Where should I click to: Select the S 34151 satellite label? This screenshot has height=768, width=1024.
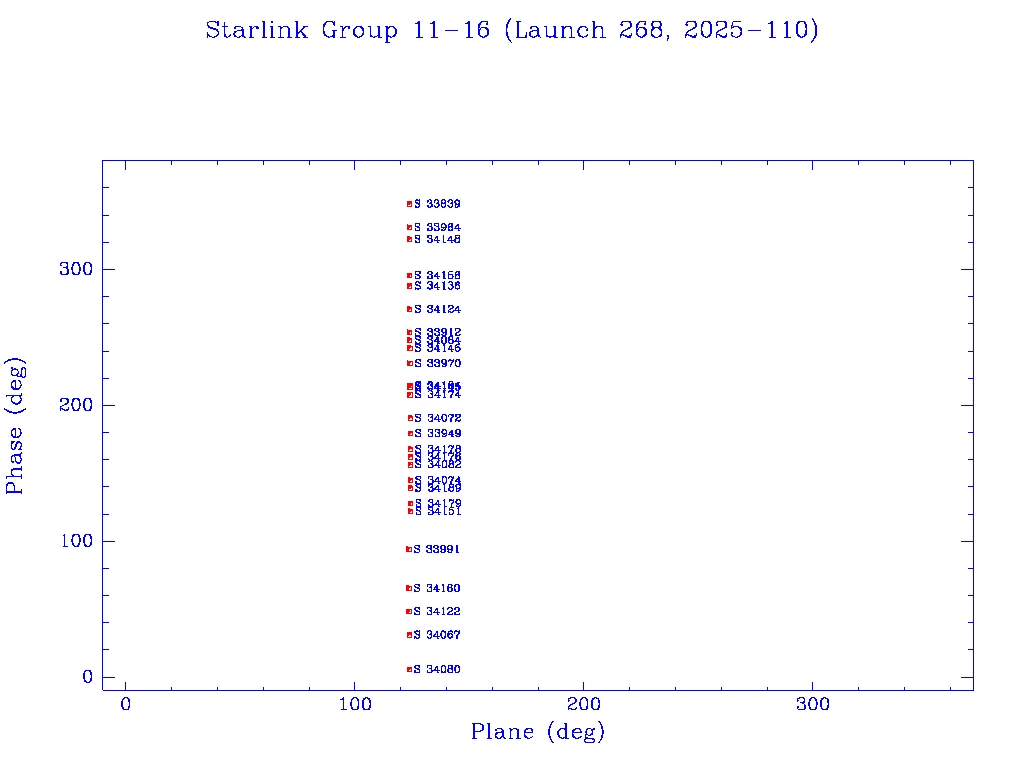click(438, 511)
